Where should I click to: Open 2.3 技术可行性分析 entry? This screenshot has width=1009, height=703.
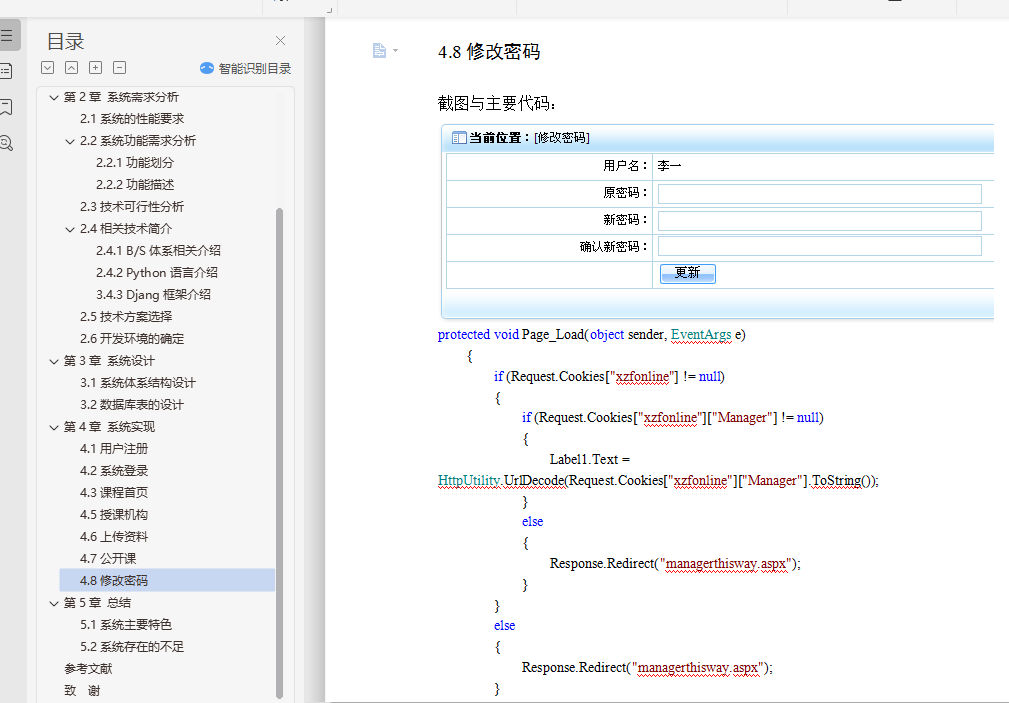(x=132, y=207)
